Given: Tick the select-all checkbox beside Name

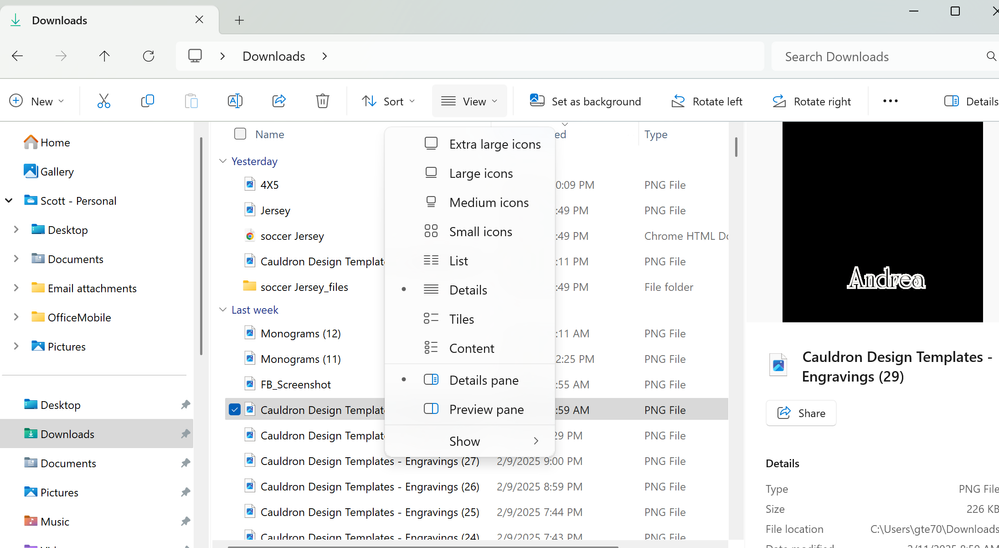Looking at the screenshot, I should (x=240, y=134).
